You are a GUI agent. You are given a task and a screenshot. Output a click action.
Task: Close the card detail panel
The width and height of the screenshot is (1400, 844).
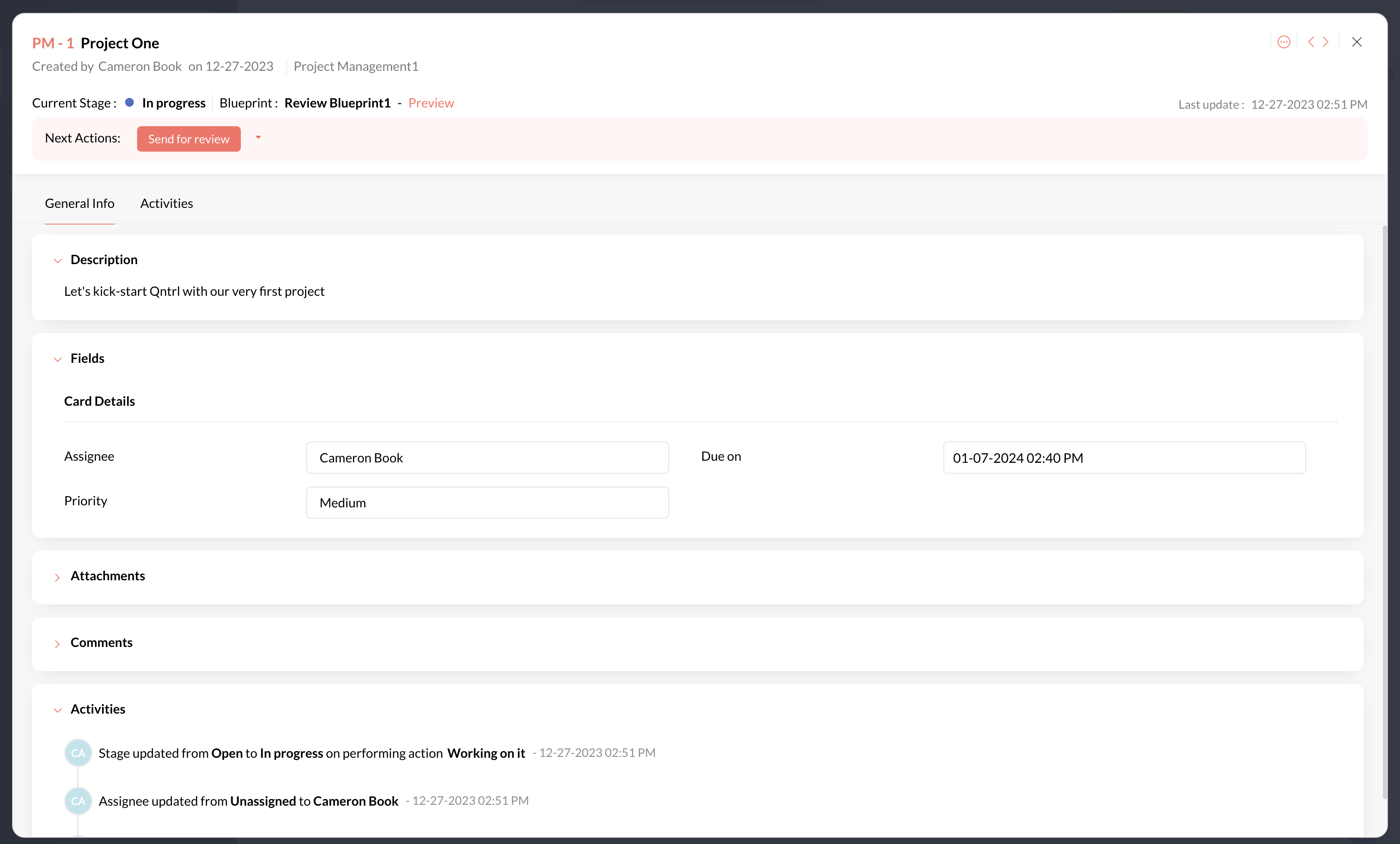coord(1357,42)
